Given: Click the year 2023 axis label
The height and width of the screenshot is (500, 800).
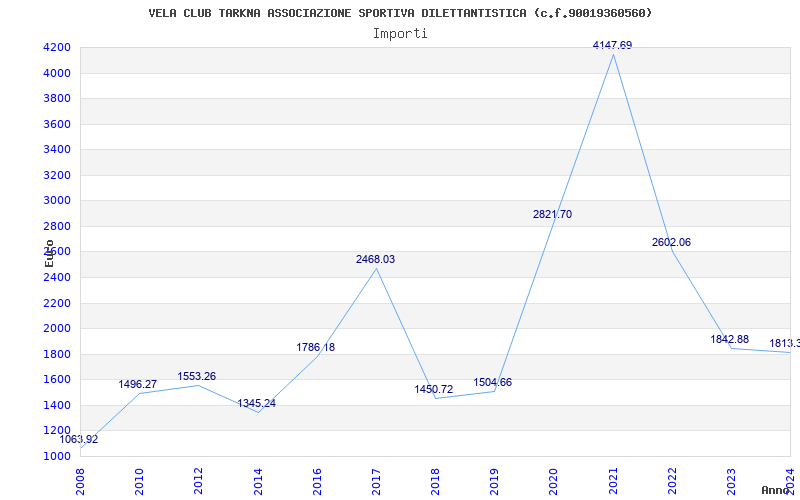Looking at the screenshot, I should click(x=732, y=482).
